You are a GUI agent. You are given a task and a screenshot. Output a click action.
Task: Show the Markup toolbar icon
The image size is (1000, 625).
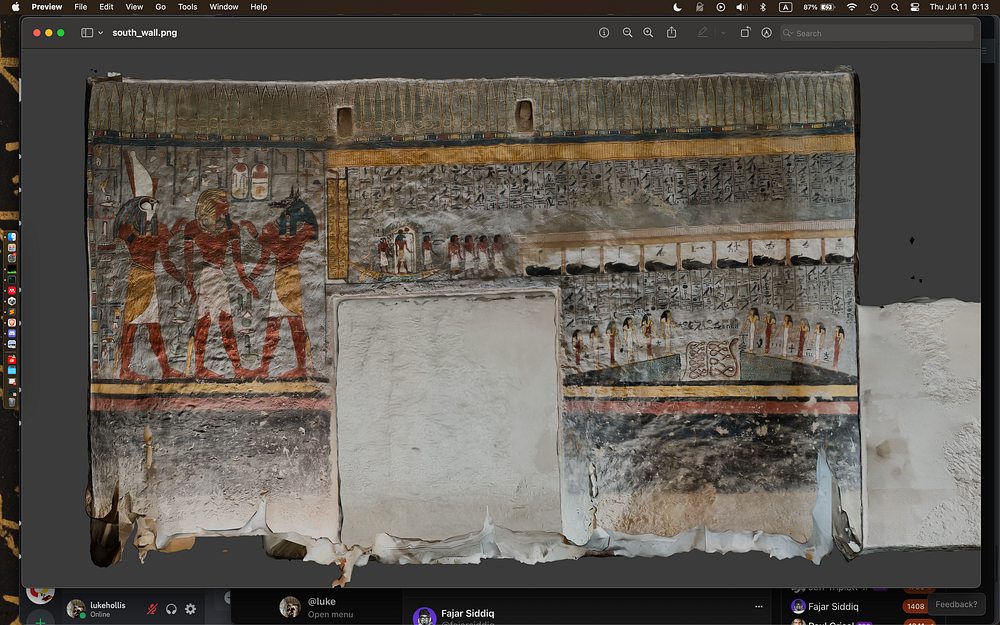(x=766, y=33)
